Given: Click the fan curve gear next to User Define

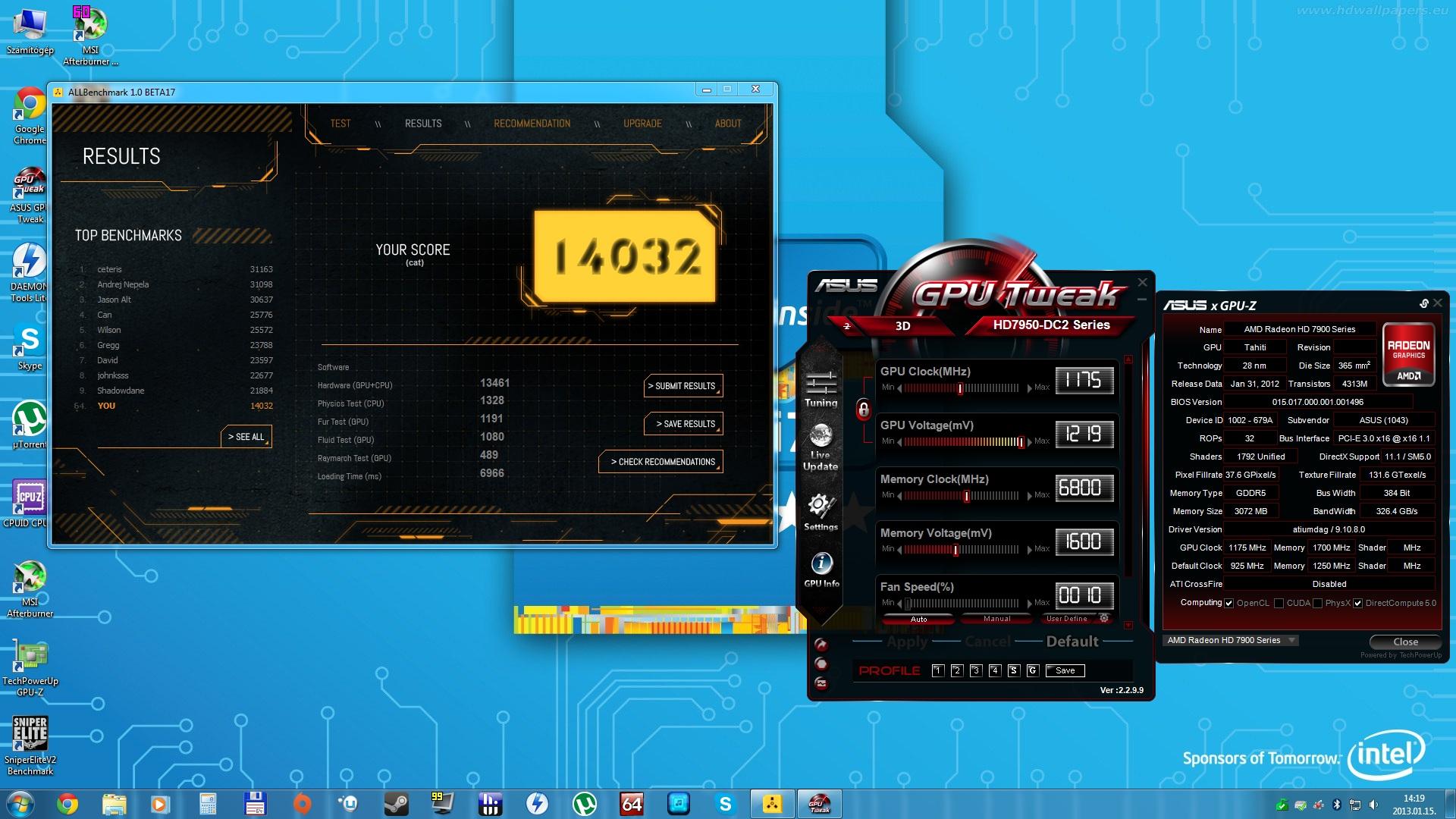Looking at the screenshot, I should coord(1104,618).
